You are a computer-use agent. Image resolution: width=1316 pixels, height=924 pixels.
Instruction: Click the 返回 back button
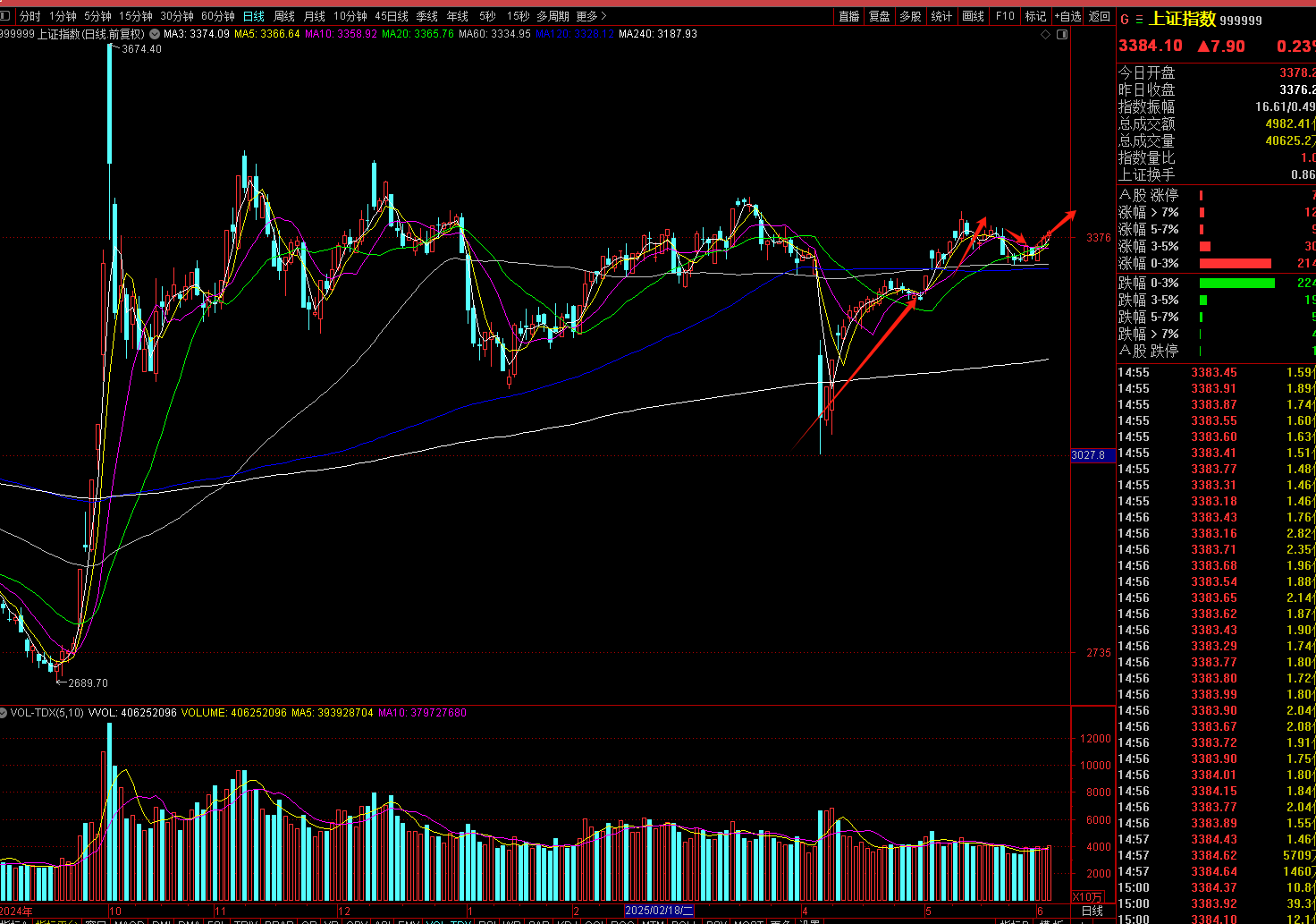tap(1100, 16)
